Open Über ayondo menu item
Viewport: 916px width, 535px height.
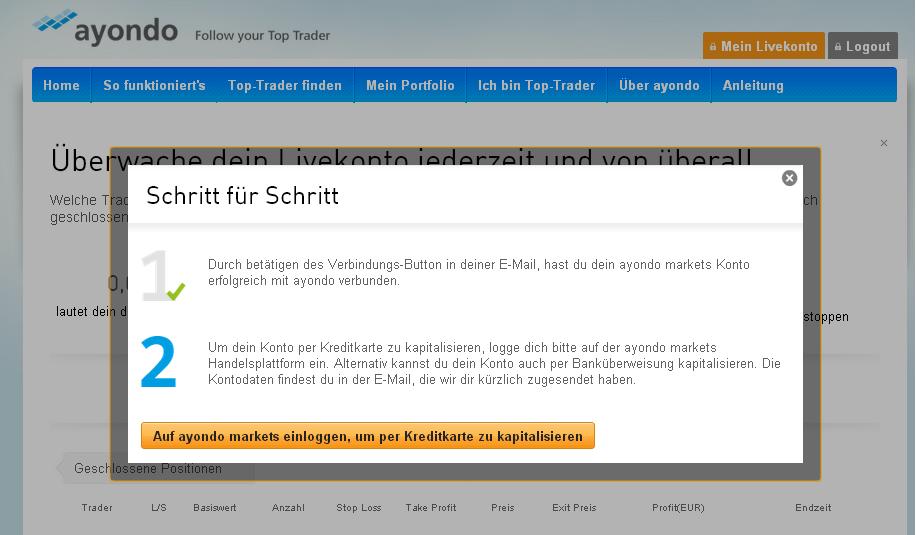(659, 85)
